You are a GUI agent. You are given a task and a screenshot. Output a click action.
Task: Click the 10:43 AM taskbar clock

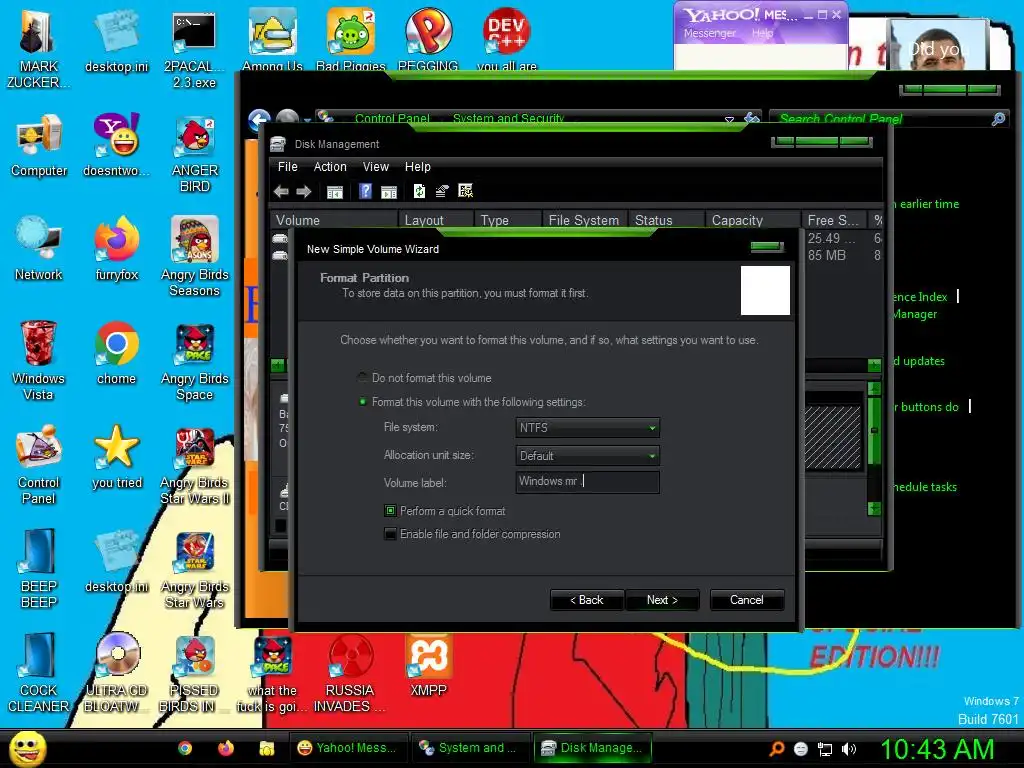pyautogui.click(x=937, y=749)
